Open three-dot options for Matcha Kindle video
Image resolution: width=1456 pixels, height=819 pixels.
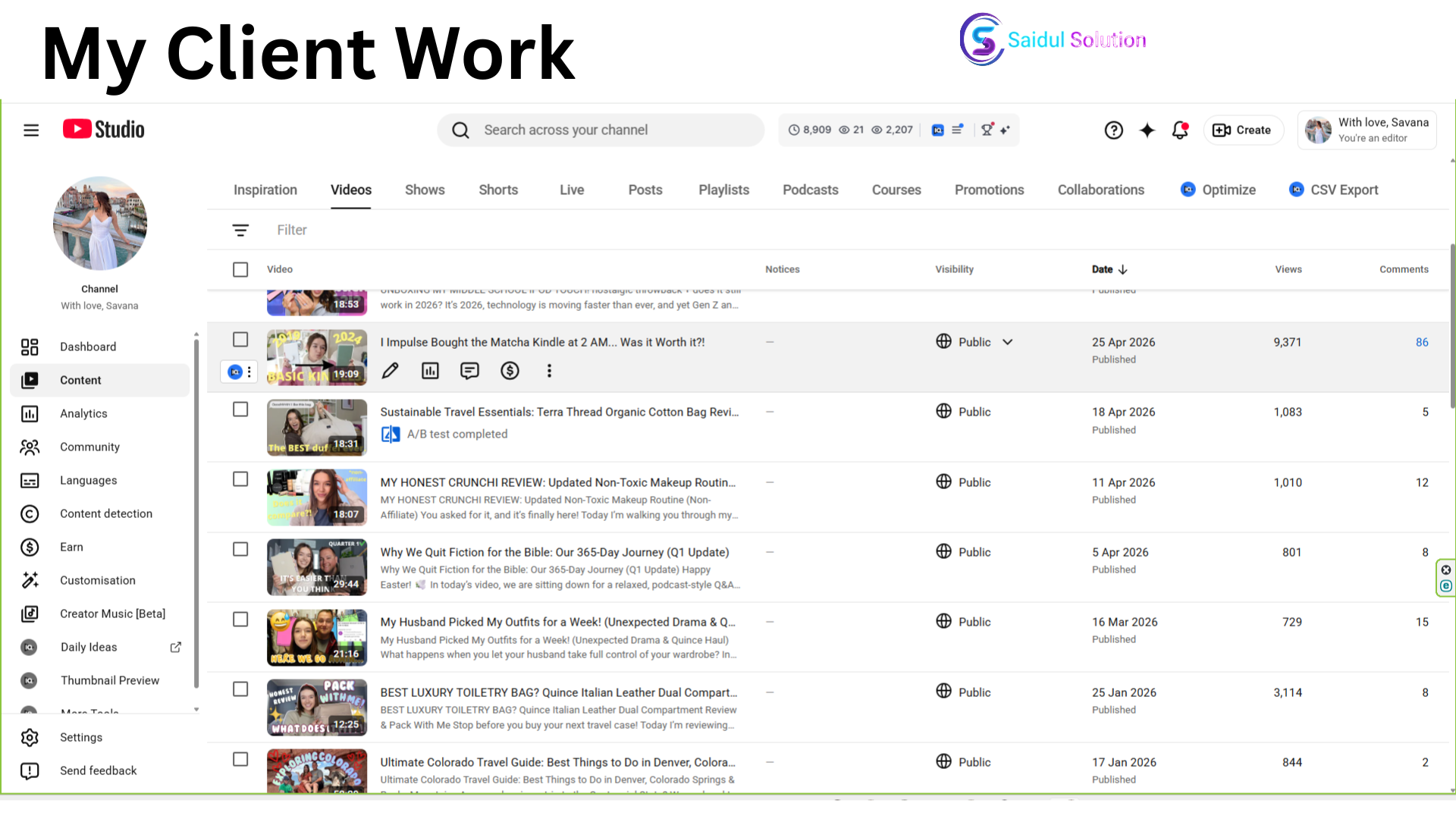click(x=549, y=371)
